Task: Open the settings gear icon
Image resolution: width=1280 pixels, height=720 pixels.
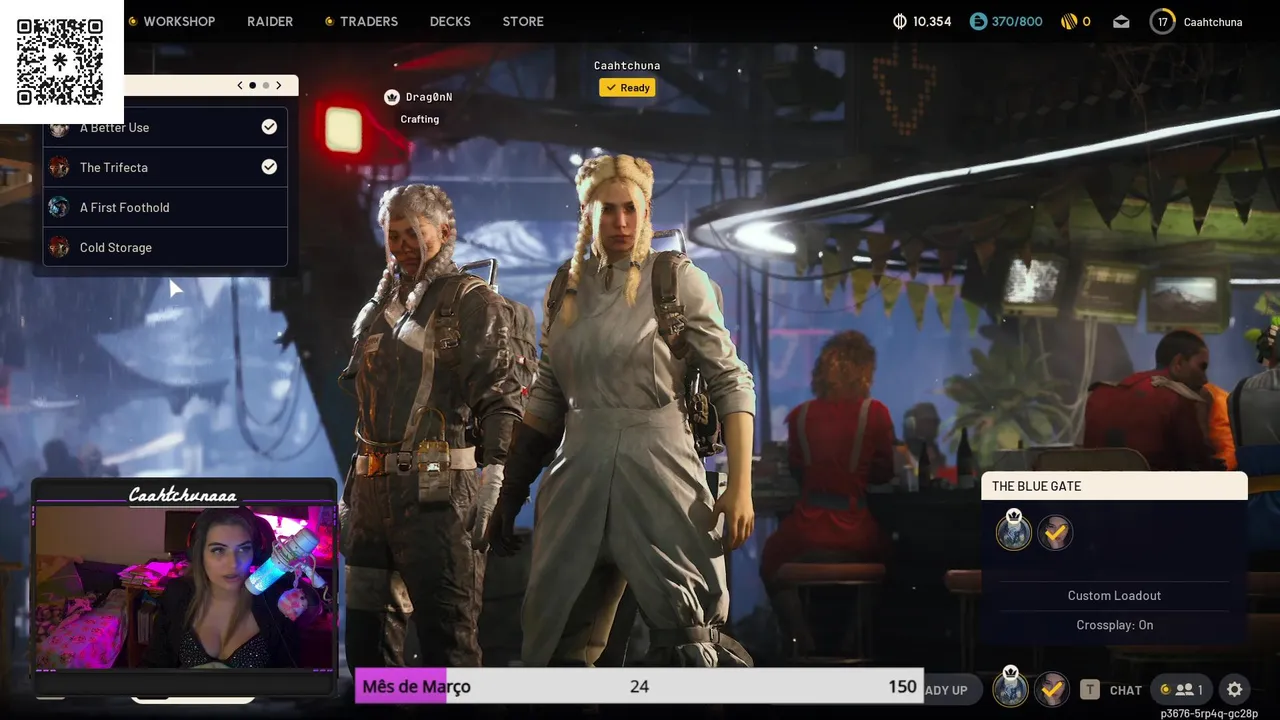Action: 1234,689
